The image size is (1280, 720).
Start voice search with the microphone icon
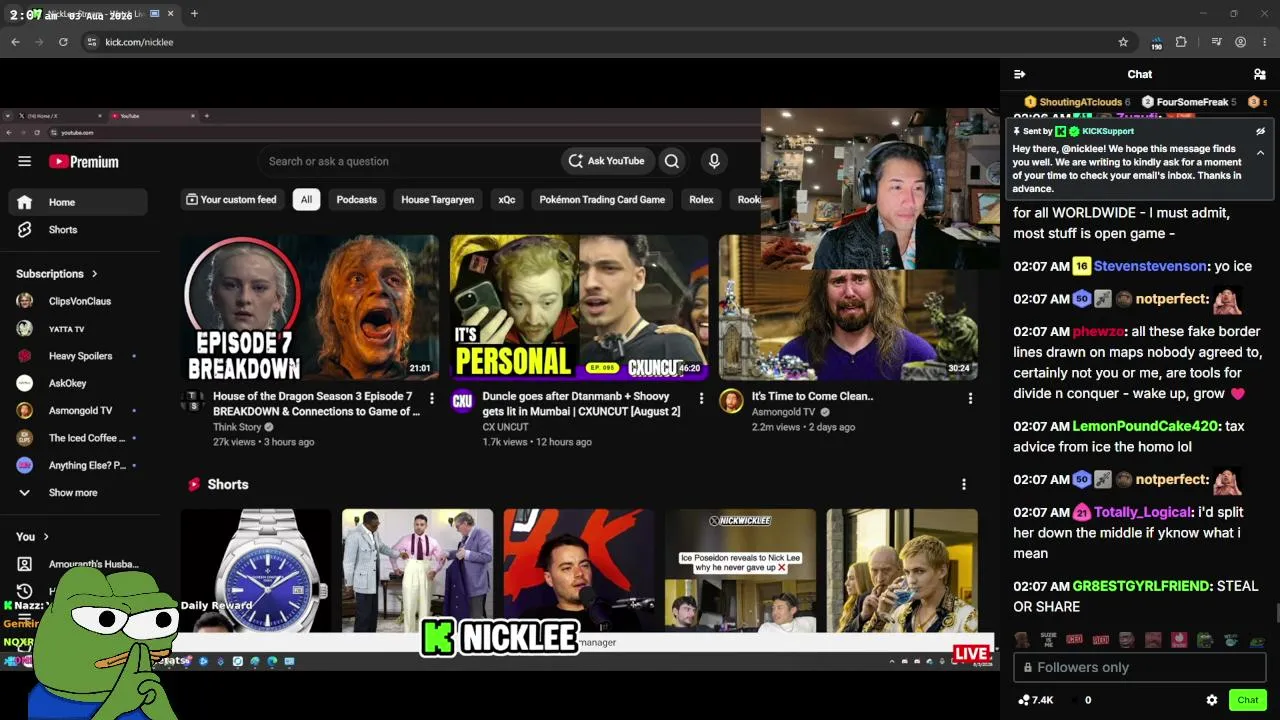point(714,161)
